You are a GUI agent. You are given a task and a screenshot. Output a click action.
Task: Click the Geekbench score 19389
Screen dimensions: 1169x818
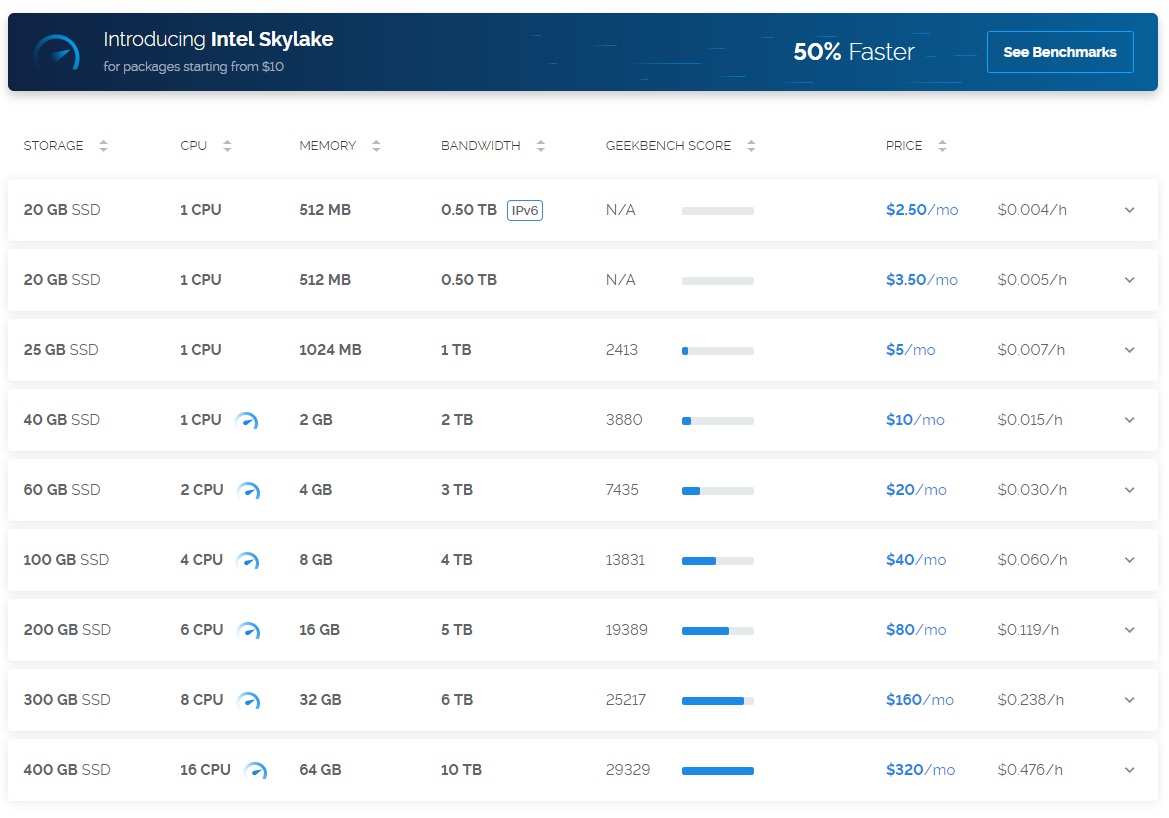click(x=626, y=630)
